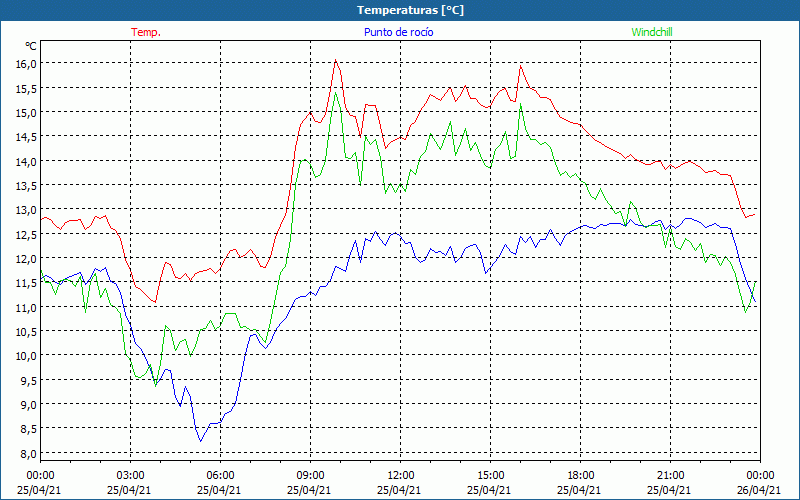Click the 8,0 y-axis value
The height and width of the screenshot is (500, 800).
pyautogui.click(x=28, y=453)
